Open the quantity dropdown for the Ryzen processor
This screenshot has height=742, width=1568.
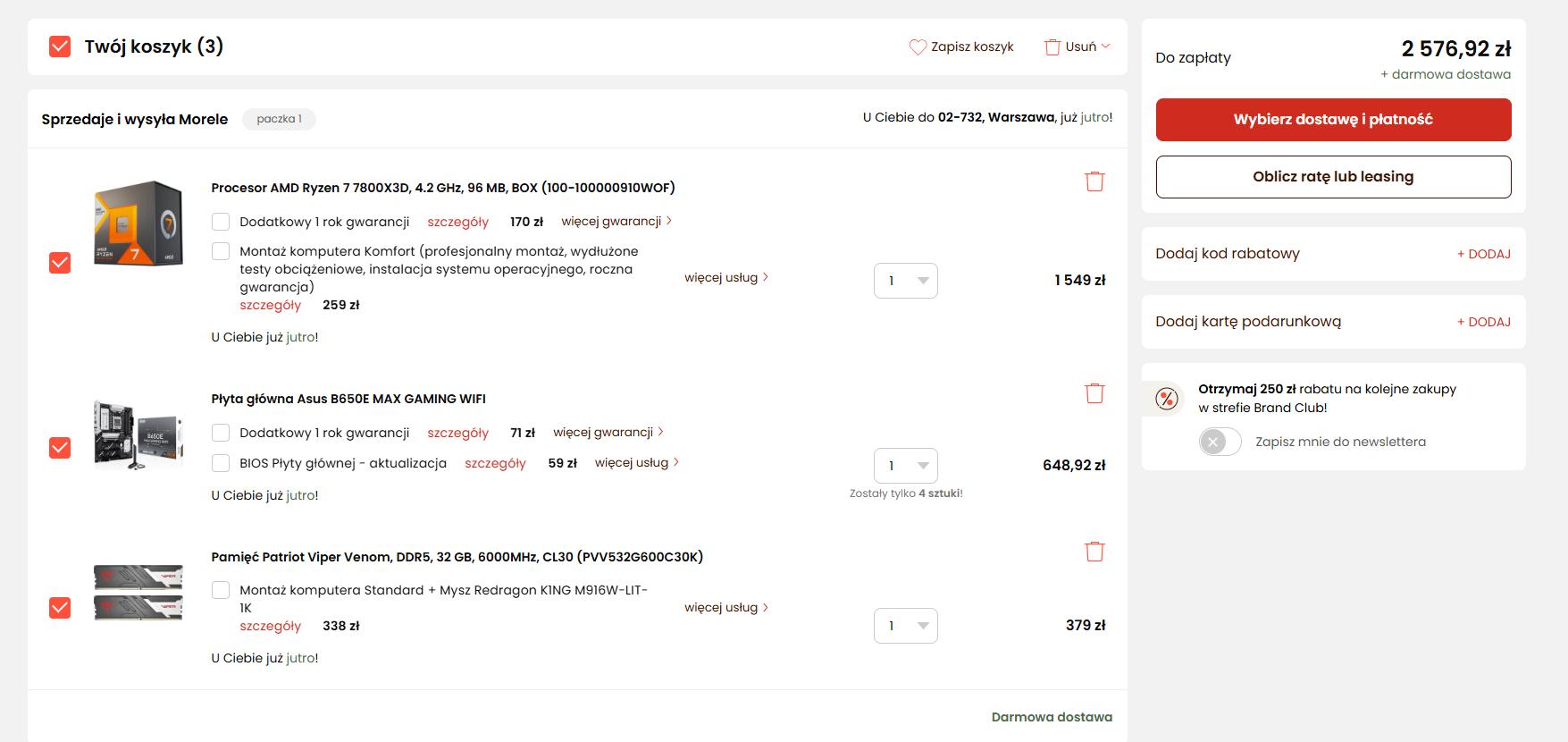click(906, 281)
